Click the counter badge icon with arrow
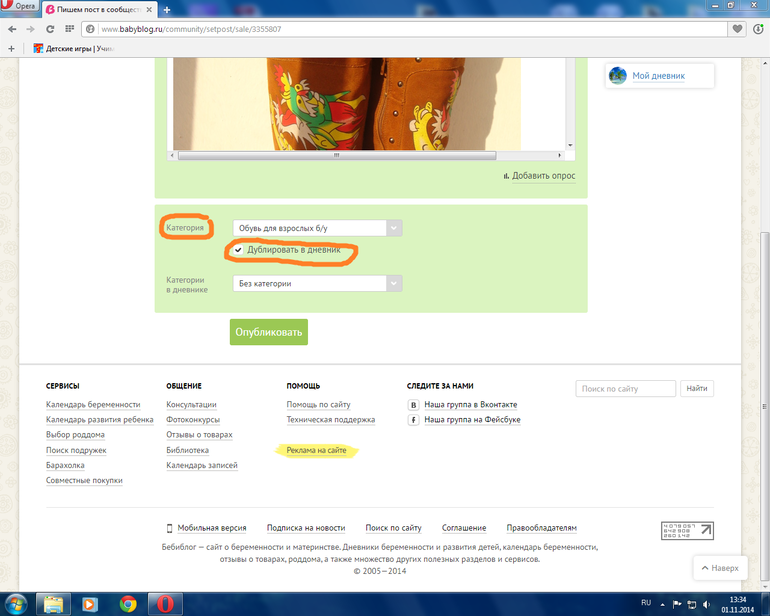 pos(687,531)
